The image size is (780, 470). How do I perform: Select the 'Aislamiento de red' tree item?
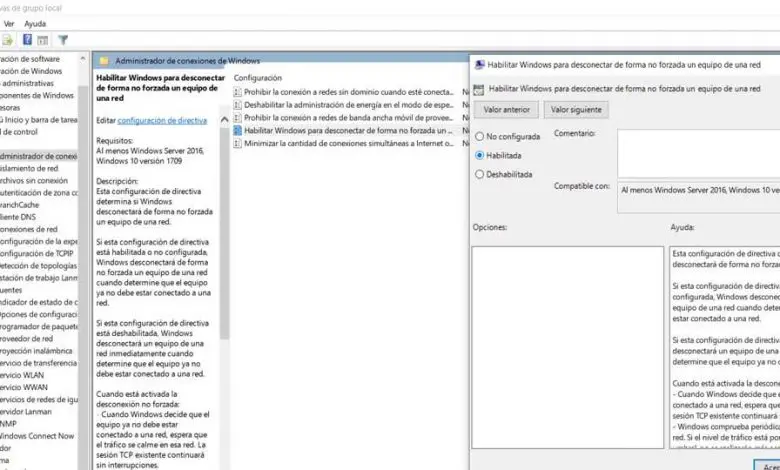point(29,169)
